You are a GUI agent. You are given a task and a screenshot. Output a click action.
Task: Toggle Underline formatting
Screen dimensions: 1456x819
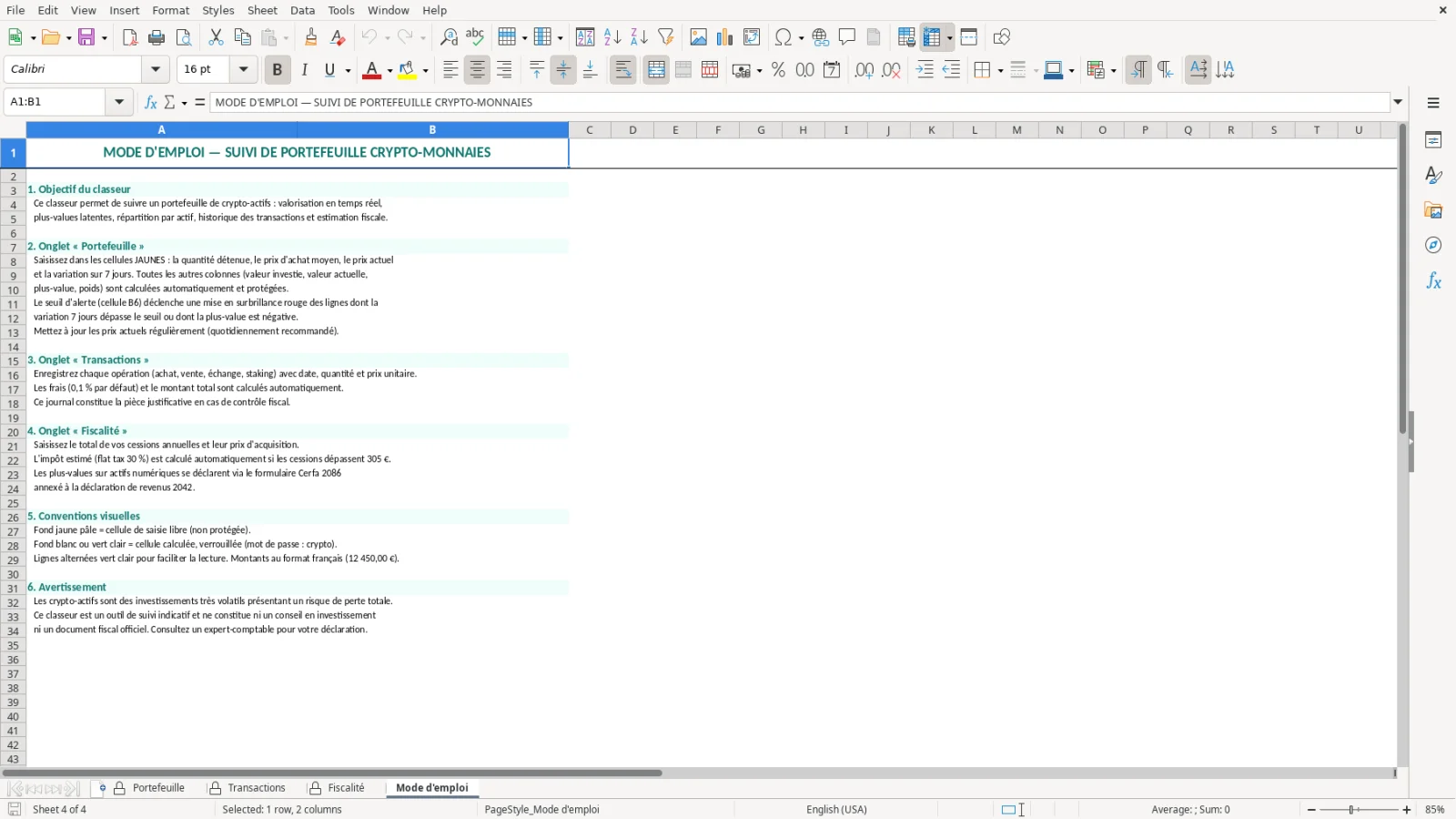tap(329, 70)
